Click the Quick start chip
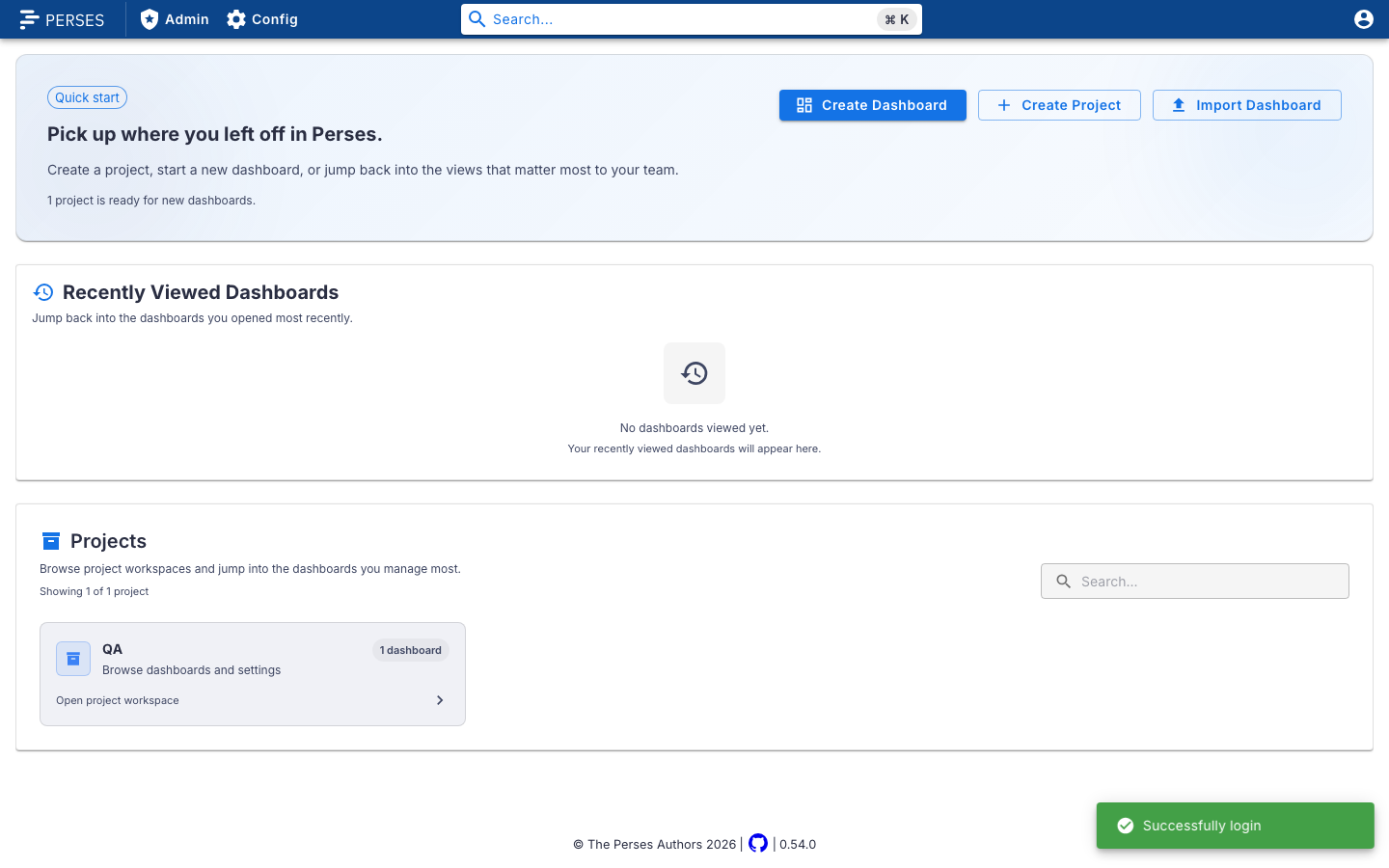Screen dimensions: 1389x868 point(87,97)
